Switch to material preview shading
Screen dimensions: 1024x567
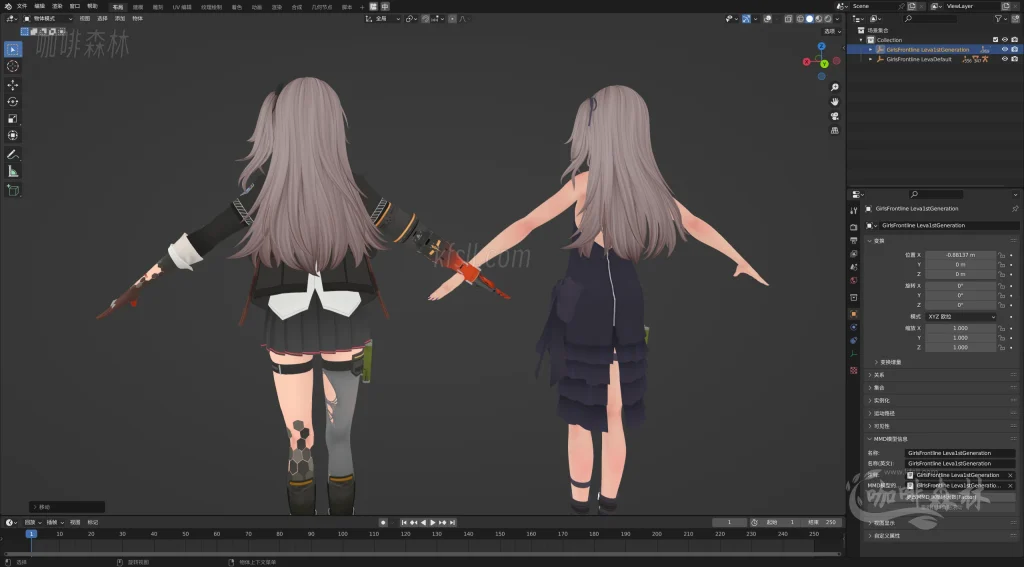tap(819, 19)
